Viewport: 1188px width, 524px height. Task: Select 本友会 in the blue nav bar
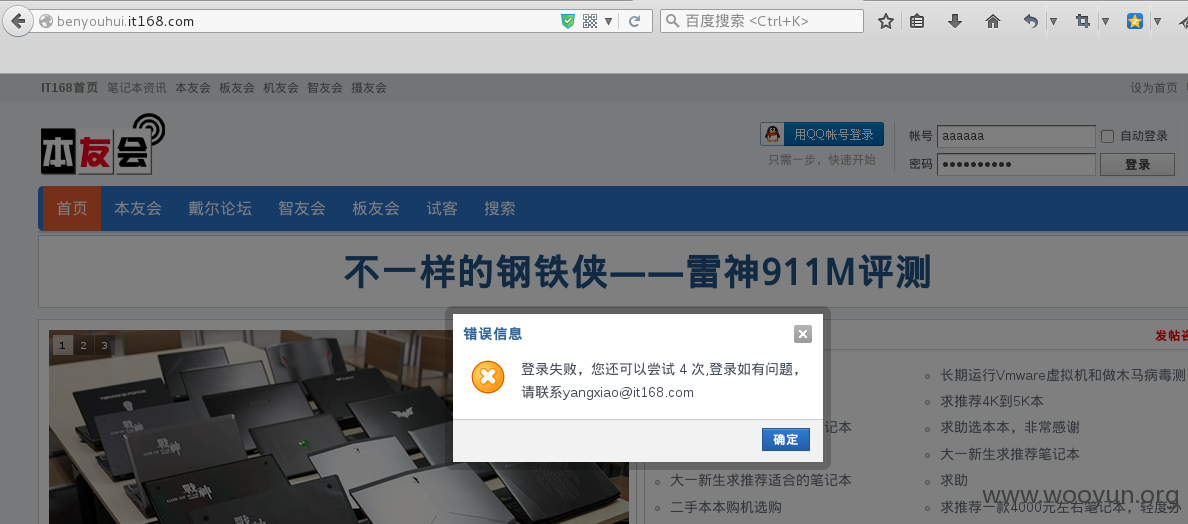[x=138, y=208]
